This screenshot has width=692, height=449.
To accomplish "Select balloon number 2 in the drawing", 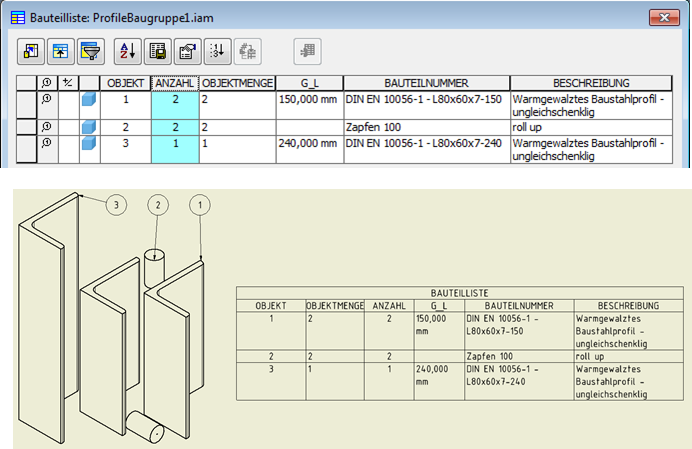I will coord(158,205).
